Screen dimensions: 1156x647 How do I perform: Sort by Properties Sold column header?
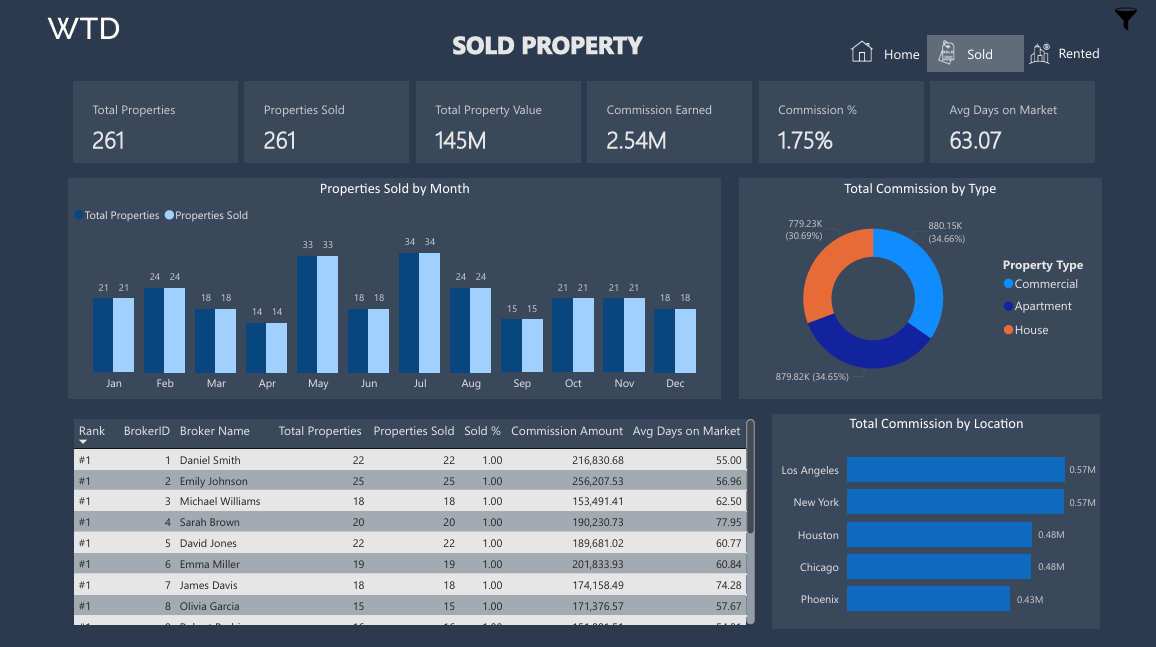pos(414,431)
